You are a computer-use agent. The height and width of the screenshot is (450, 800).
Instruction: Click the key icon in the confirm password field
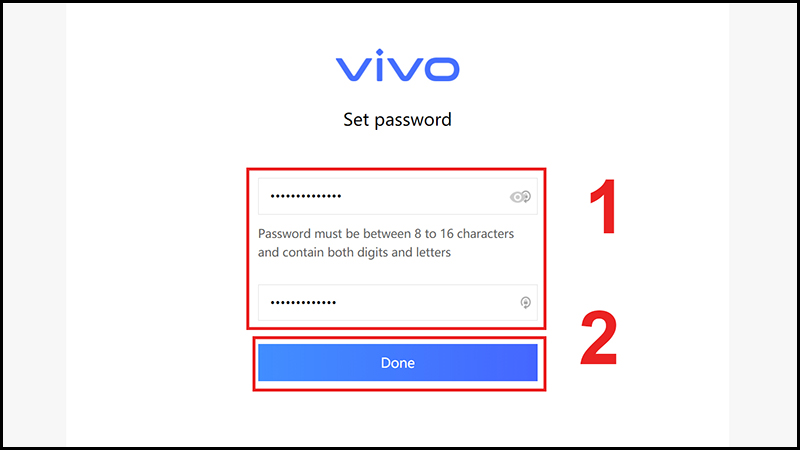(x=526, y=303)
